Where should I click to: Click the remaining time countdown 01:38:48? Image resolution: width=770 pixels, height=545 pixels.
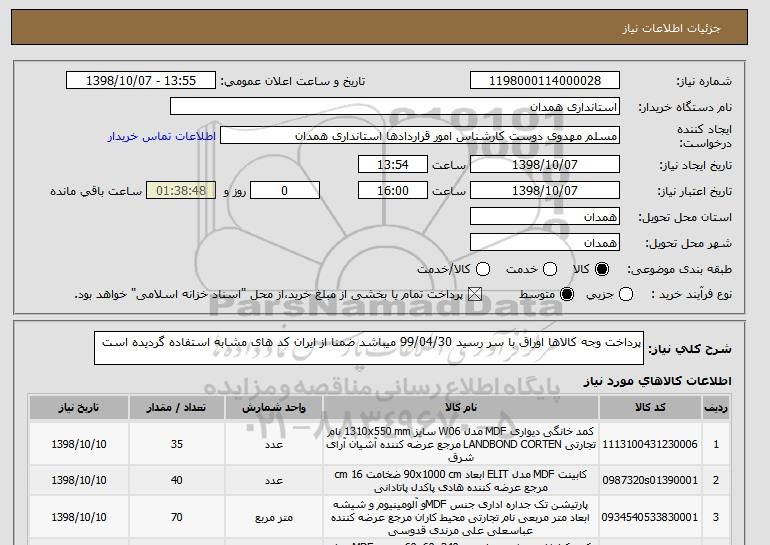181,191
